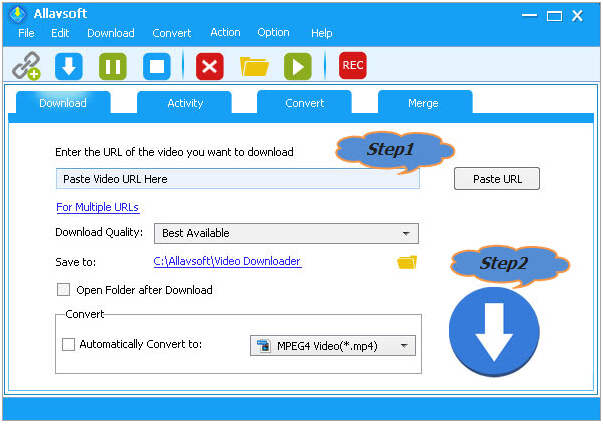
Task: Open the folder icon in the toolbar
Action: pos(254,66)
